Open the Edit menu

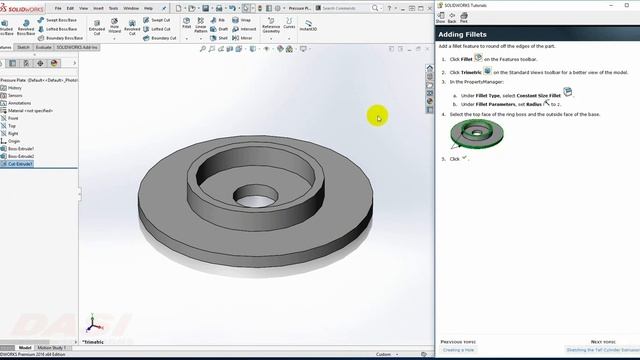tap(70, 8)
